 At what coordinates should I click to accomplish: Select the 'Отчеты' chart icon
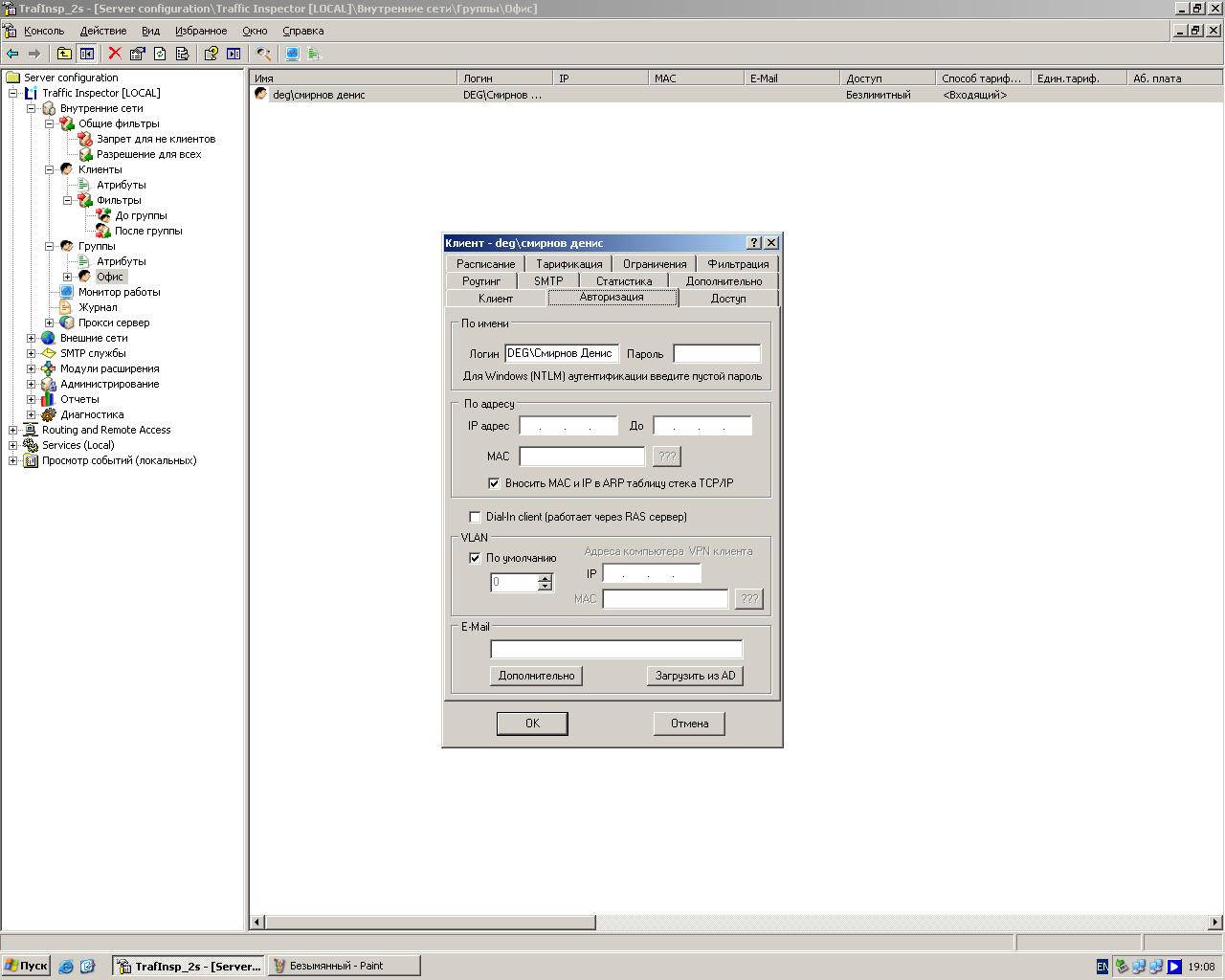49,399
